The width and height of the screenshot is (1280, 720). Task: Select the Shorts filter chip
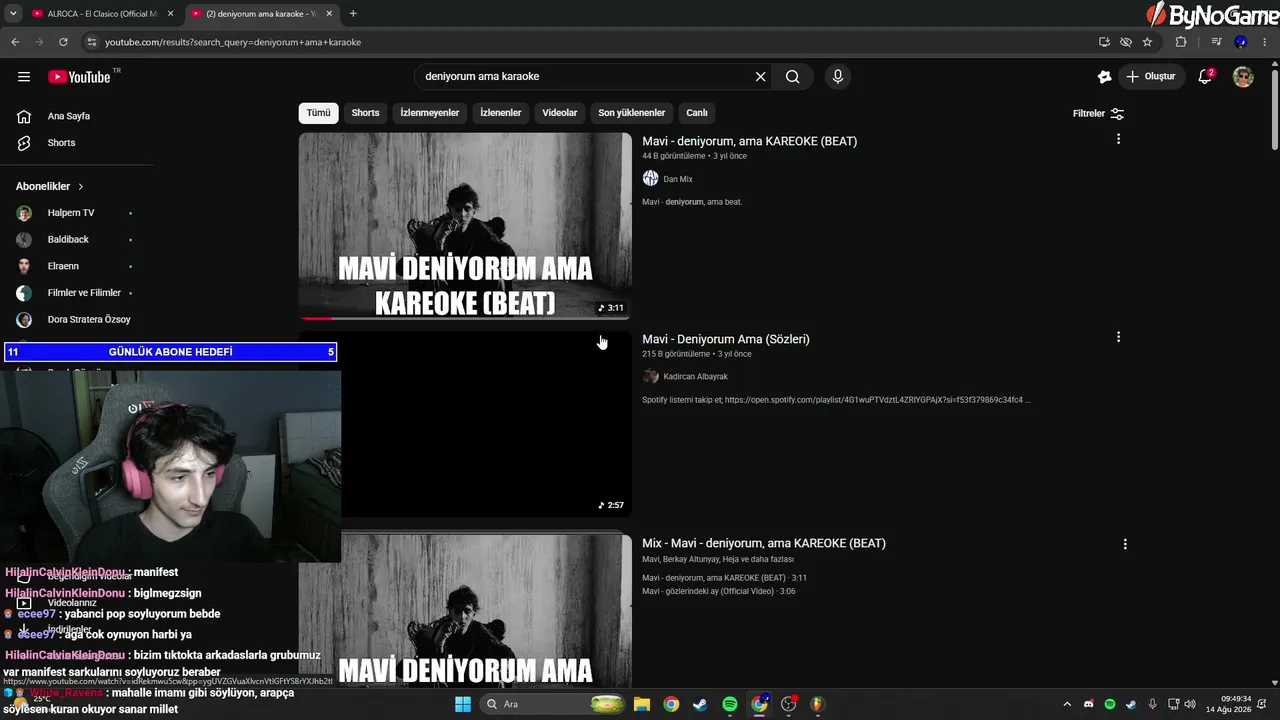pyautogui.click(x=365, y=113)
